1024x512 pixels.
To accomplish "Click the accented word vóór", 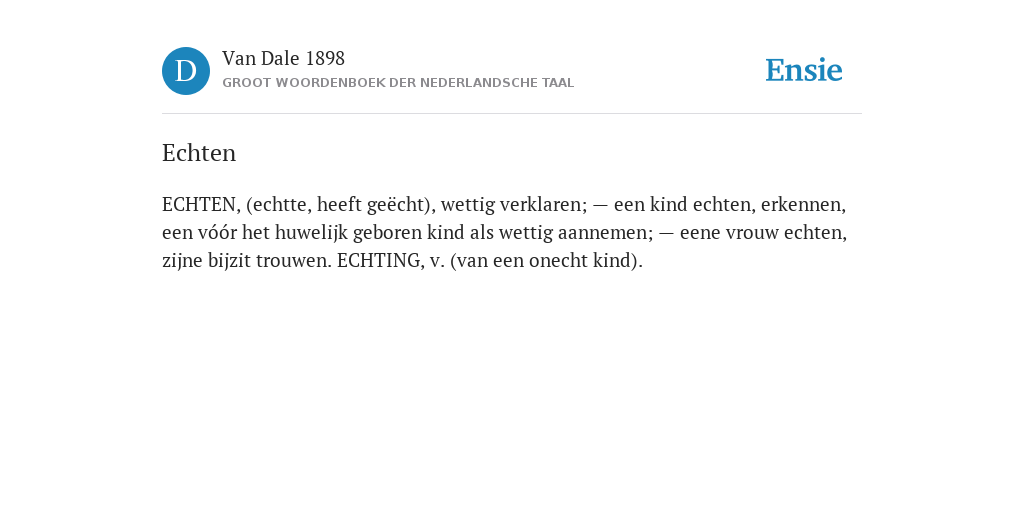I will click(x=217, y=233).
